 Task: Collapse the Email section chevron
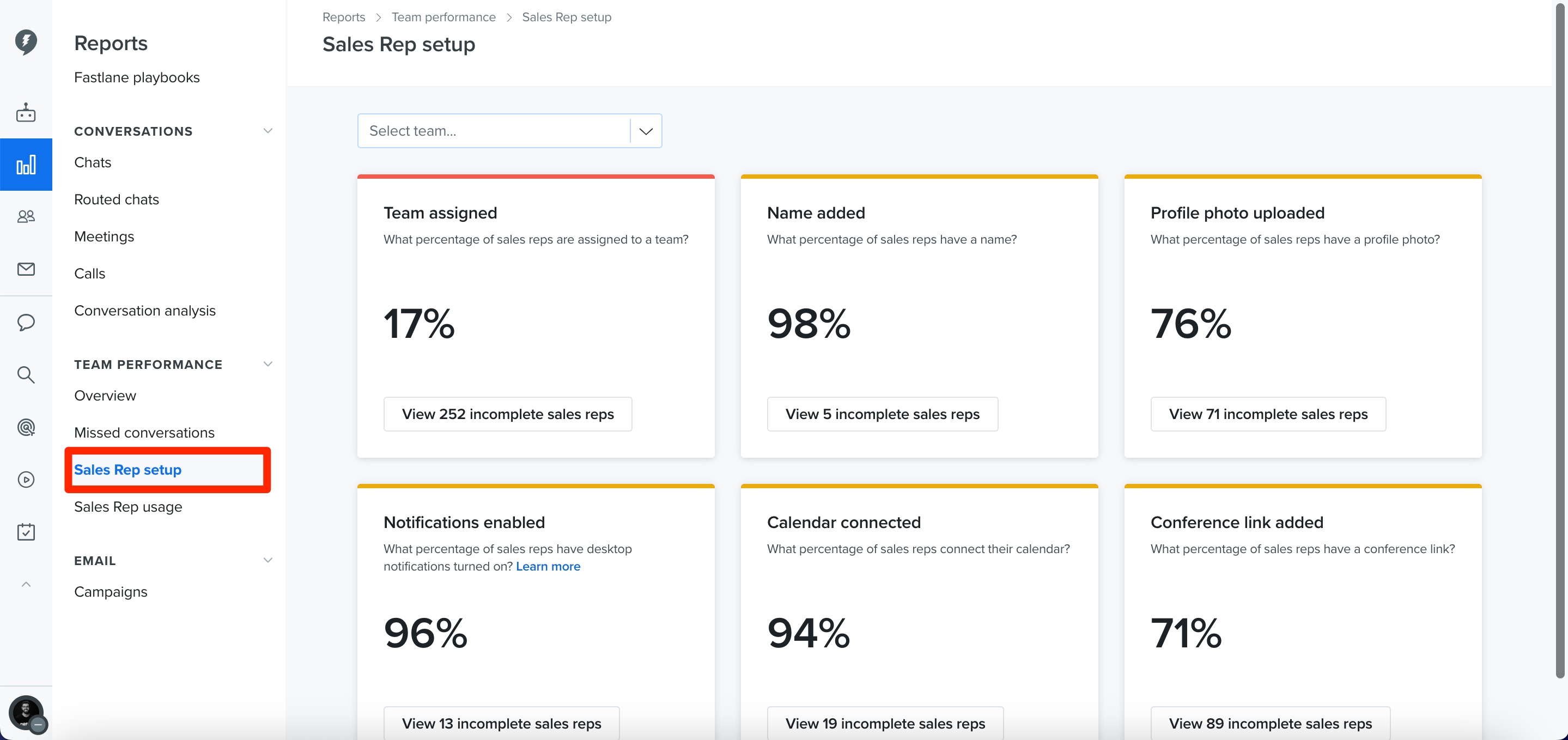[x=267, y=560]
